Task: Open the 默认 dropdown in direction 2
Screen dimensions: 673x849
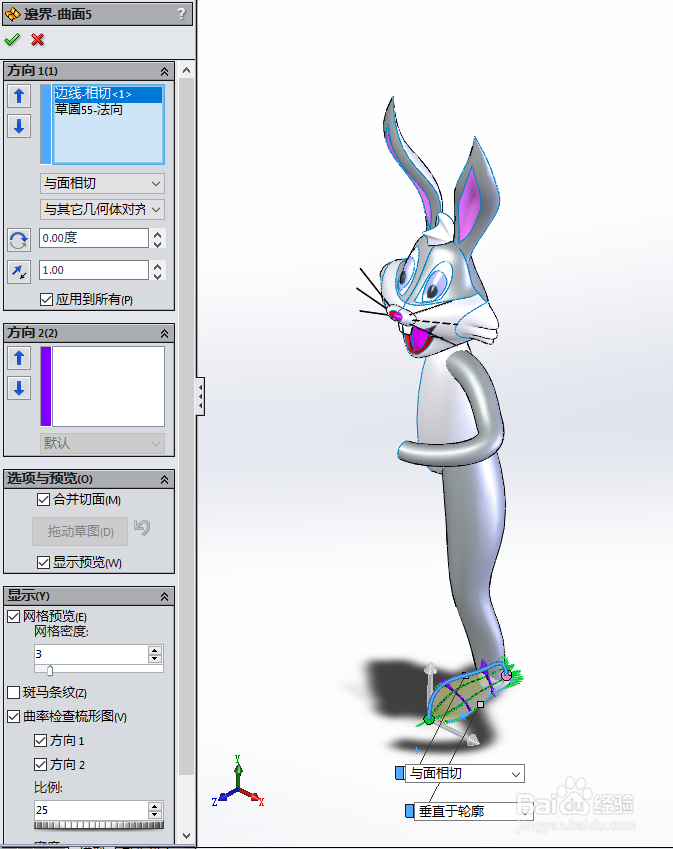Action: tap(102, 443)
